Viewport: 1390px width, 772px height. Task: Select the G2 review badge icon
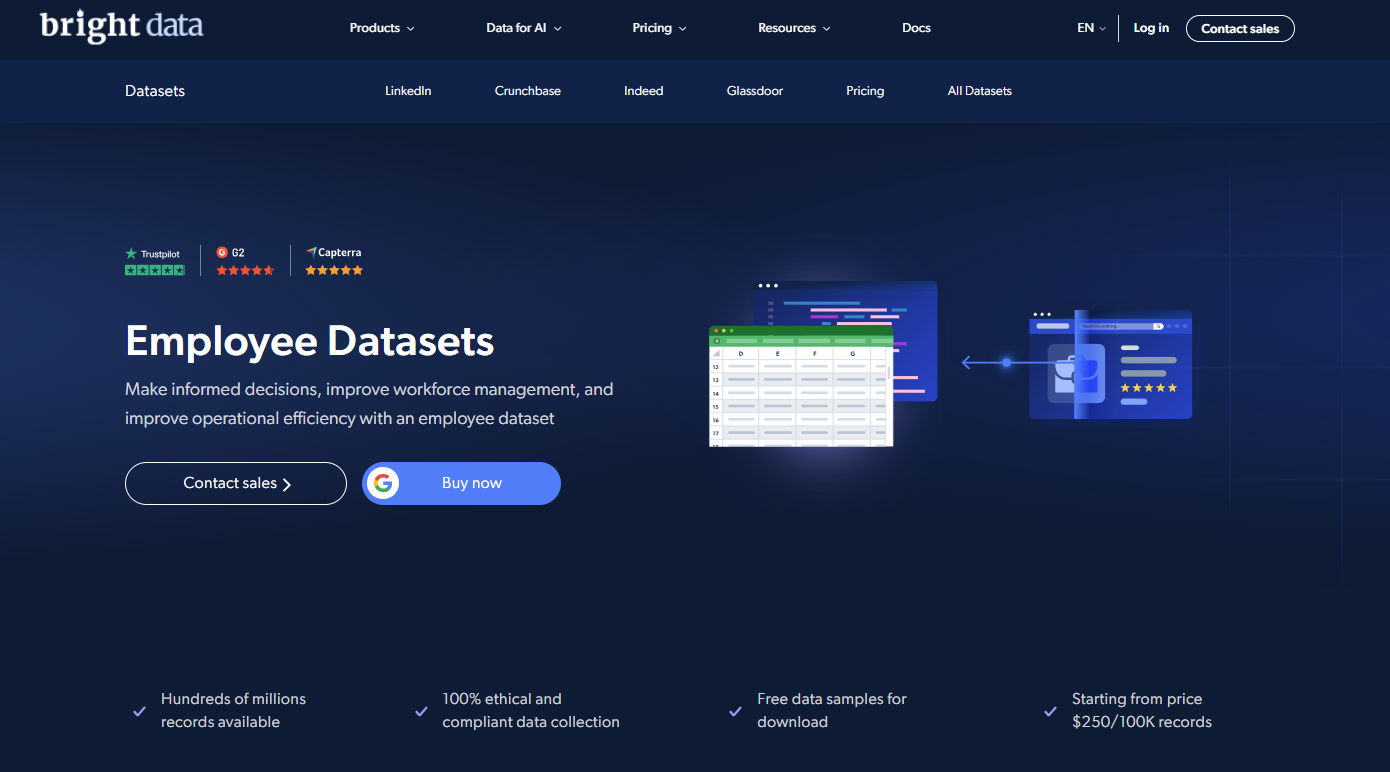tap(220, 251)
